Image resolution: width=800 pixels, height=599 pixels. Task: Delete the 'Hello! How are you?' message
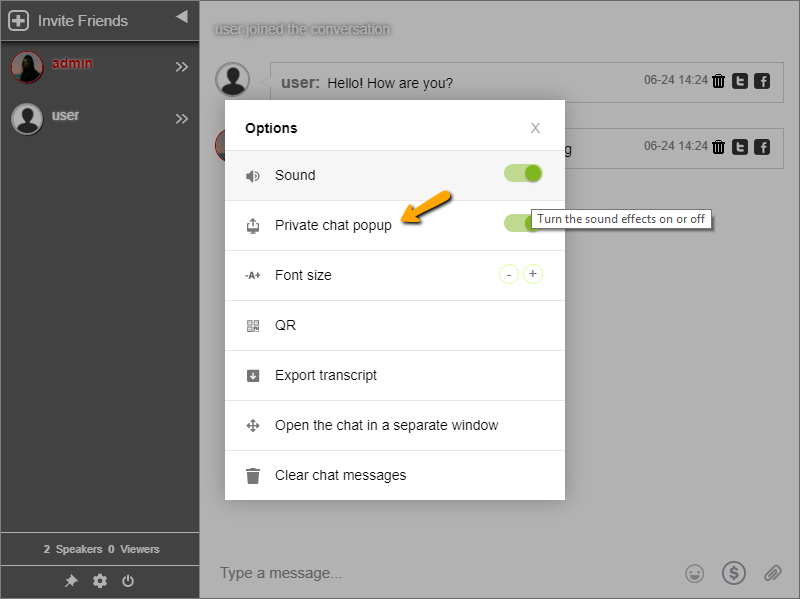718,81
